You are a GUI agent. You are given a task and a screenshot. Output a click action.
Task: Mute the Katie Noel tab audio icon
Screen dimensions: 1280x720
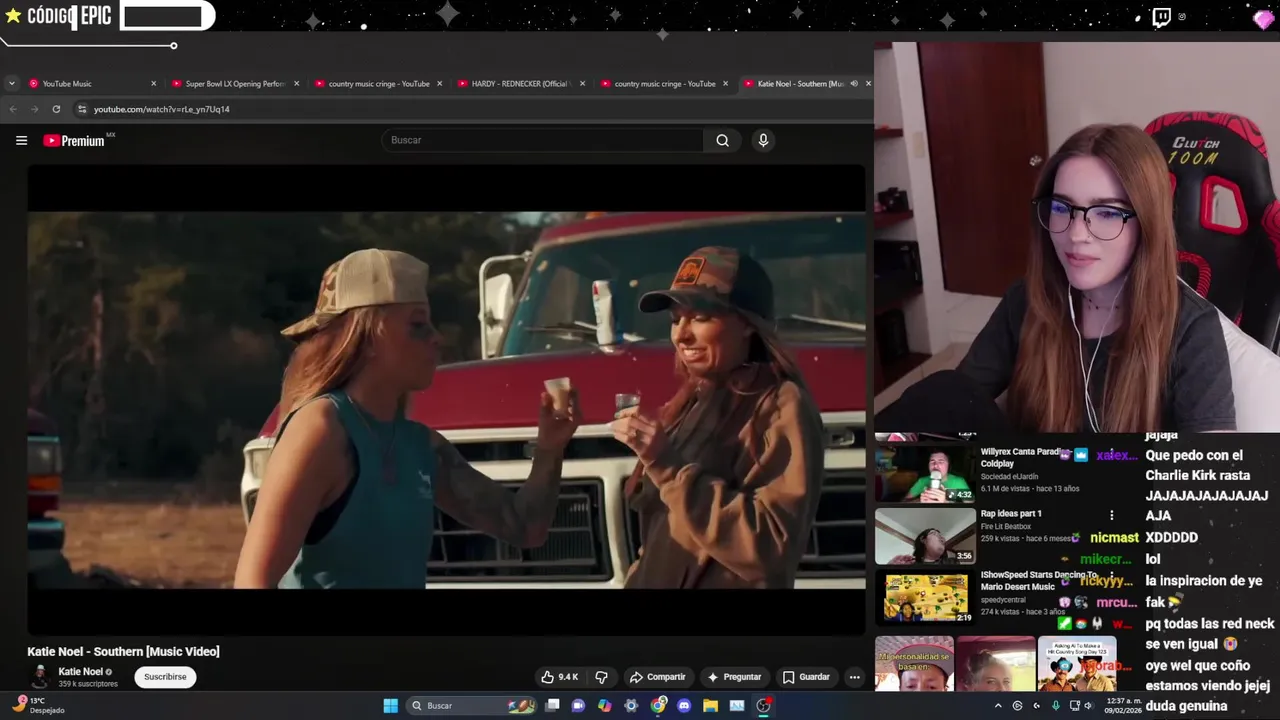(x=854, y=84)
